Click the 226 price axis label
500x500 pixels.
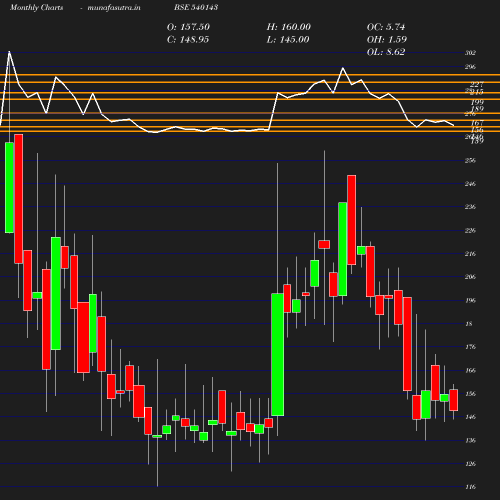point(470,230)
